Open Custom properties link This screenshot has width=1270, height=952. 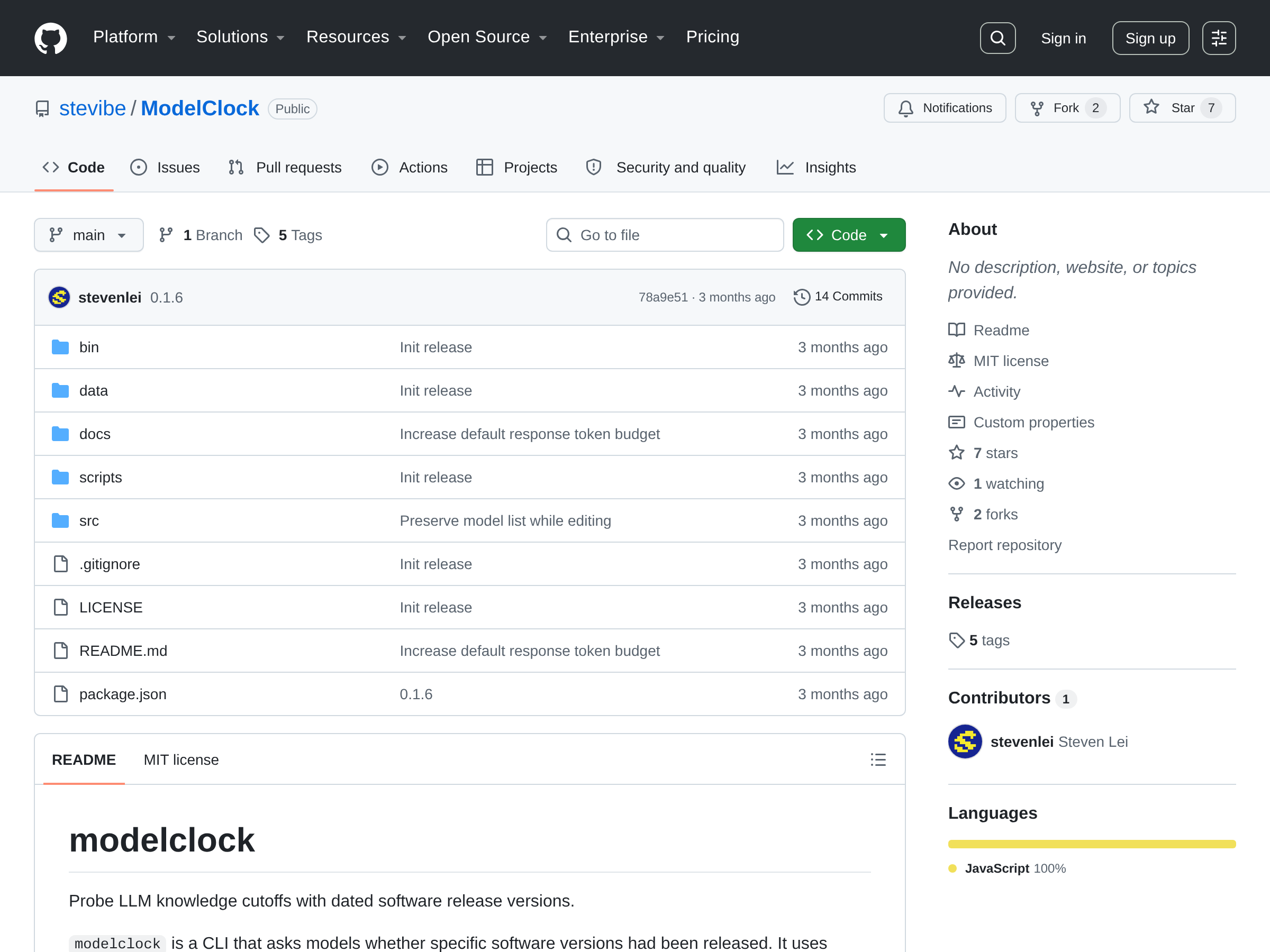pos(1021,423)
